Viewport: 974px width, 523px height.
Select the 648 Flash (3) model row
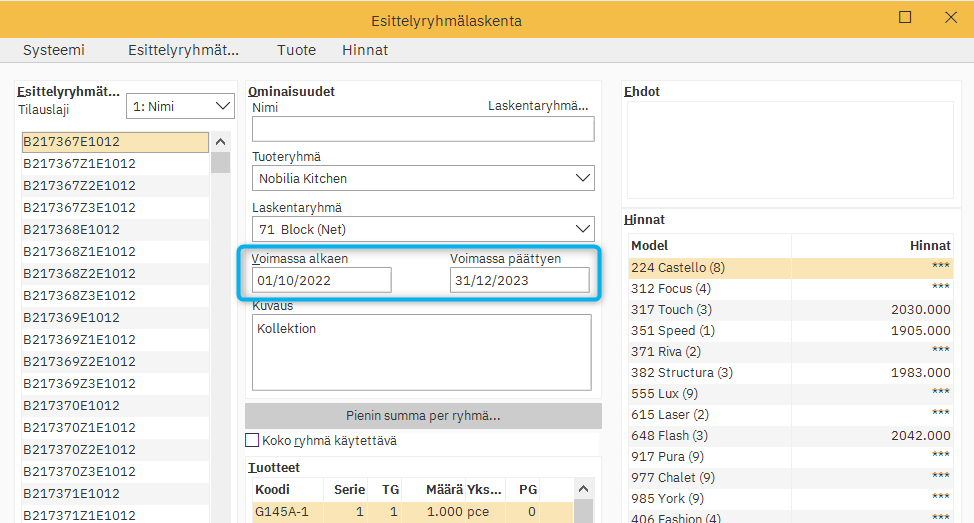790,436
